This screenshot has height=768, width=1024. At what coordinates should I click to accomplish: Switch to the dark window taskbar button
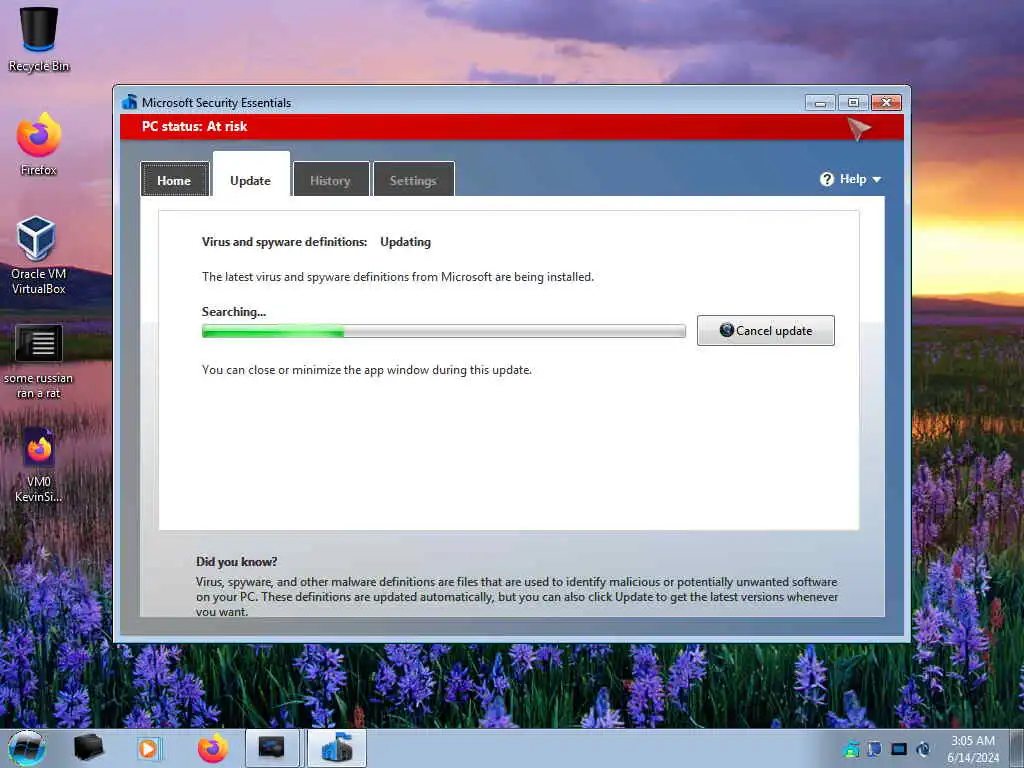[272, 748]
